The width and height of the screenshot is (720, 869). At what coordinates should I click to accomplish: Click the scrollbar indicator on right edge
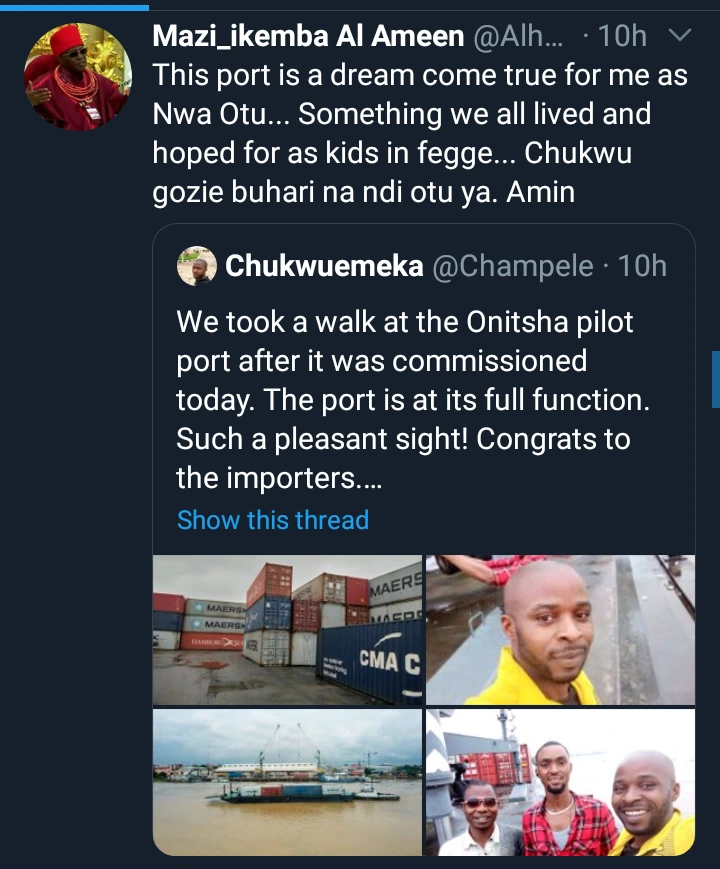[716, 380]
